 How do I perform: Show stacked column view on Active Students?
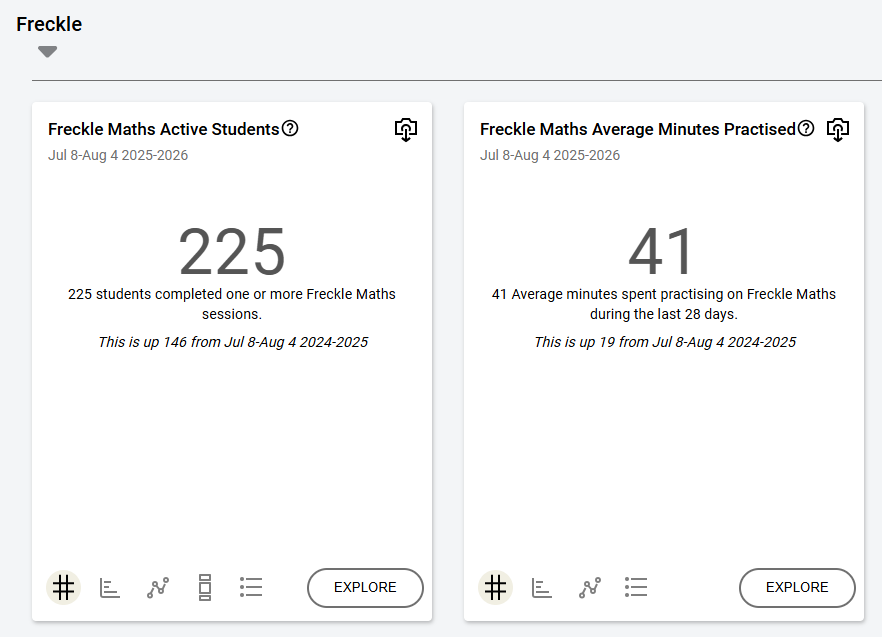point(205,587)
